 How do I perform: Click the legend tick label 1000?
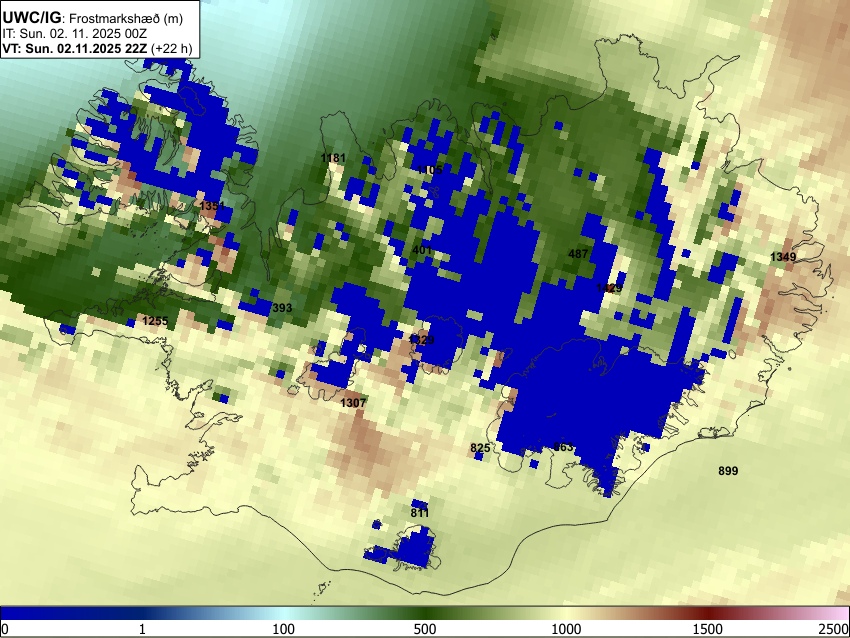(x=566, y=629)
